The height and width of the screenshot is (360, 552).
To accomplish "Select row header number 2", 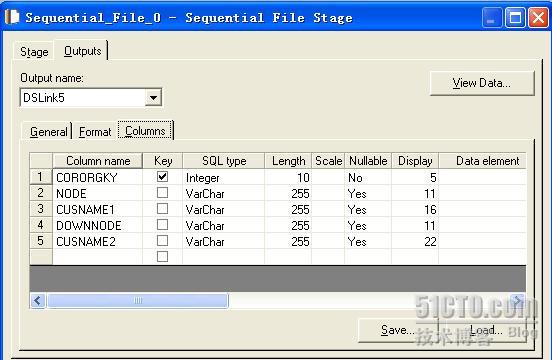I will 41,193.
